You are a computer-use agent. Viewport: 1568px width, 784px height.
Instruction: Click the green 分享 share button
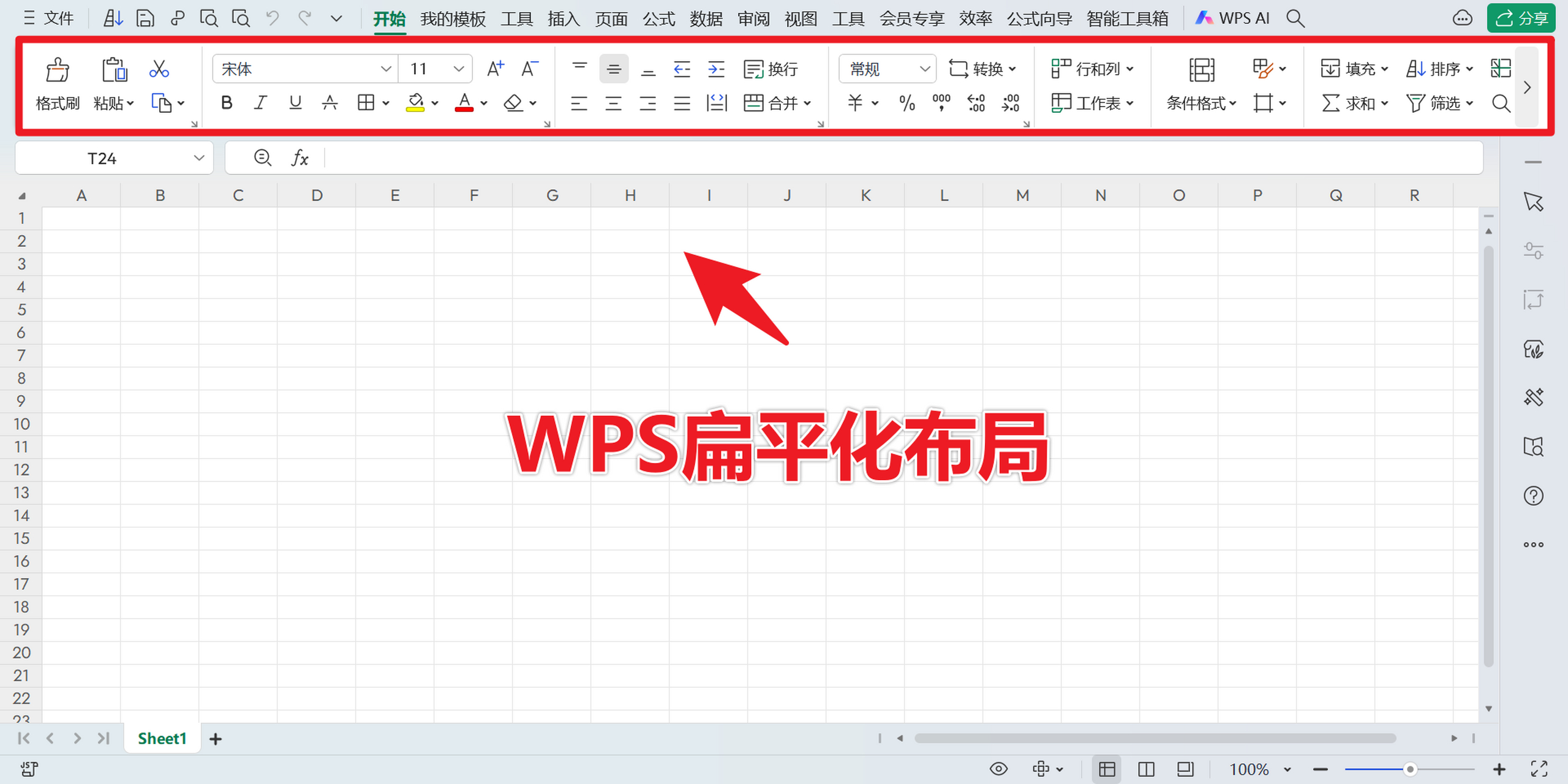(x=1521, y=18)
